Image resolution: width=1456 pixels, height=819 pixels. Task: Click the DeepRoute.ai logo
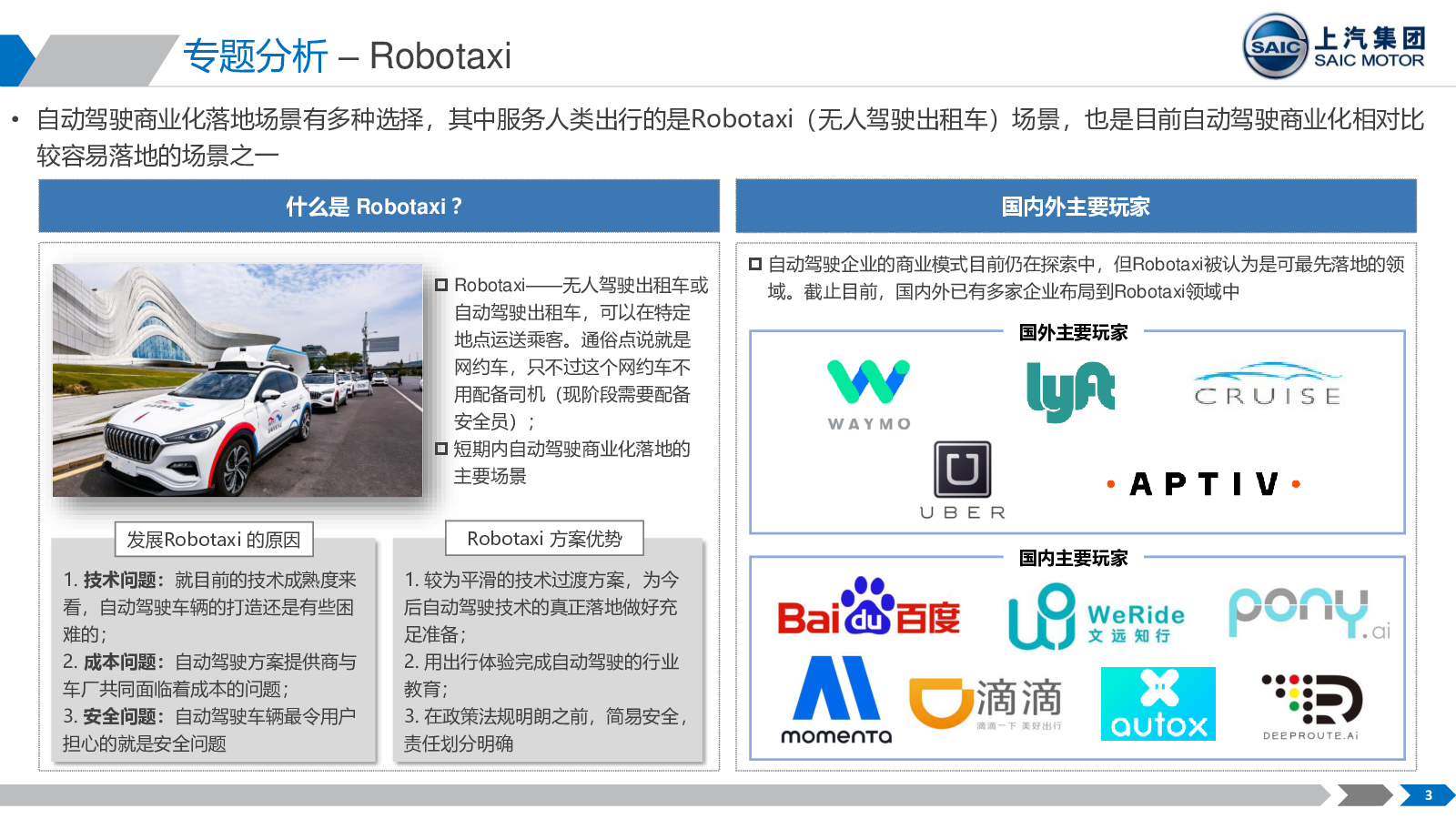click(1311, 707)
